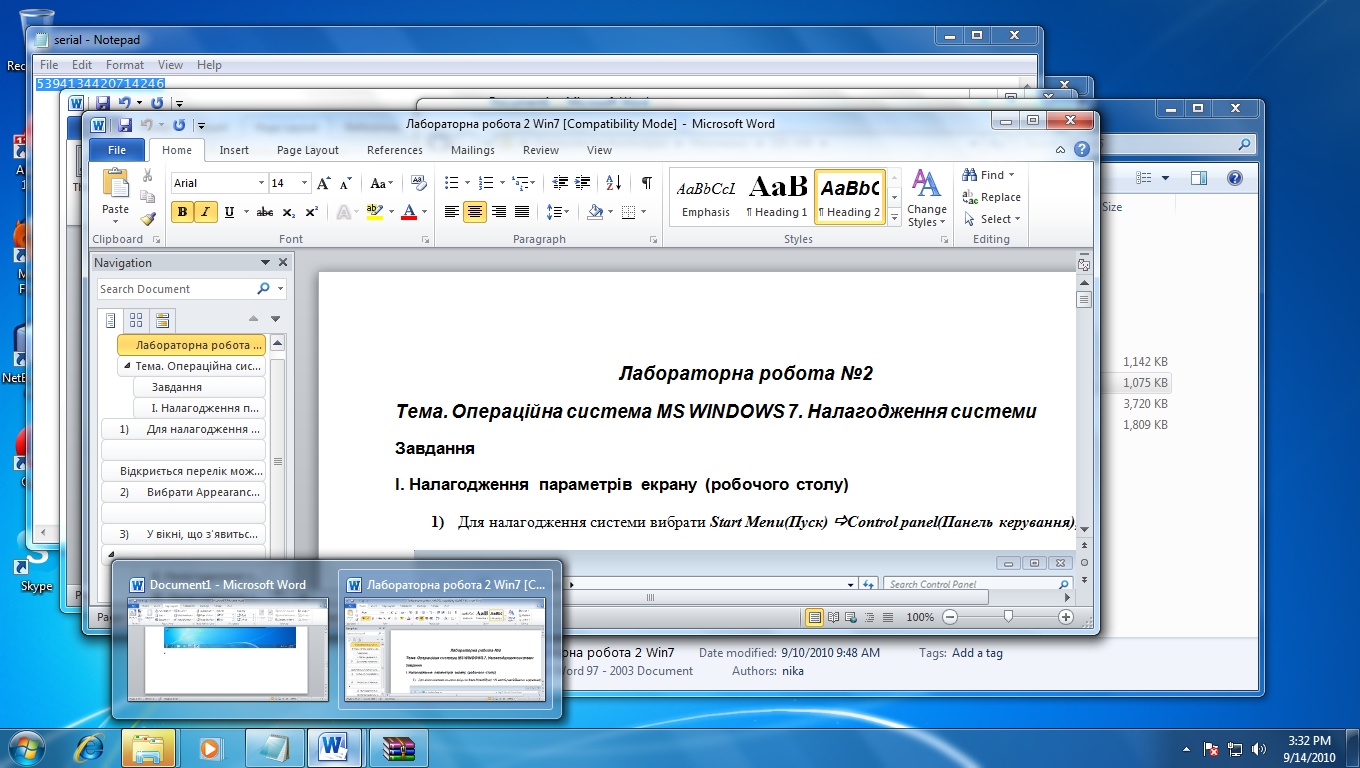Click the Shrink Font icon

click(345, 183)
